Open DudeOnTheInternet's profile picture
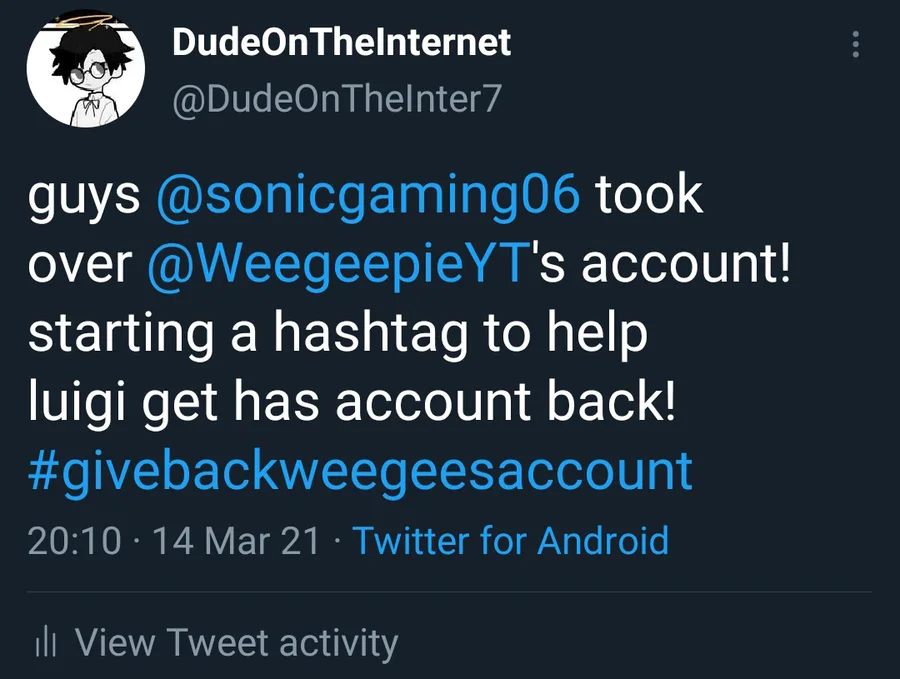900x679 pixels. click(x=85, y=70)
